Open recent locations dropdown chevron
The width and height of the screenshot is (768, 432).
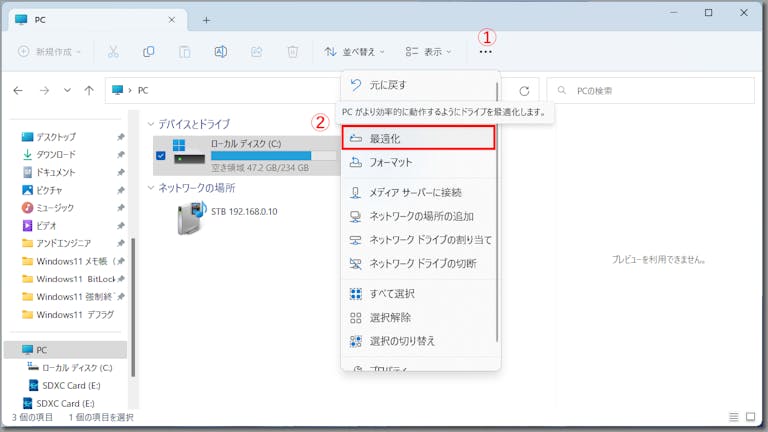[x=67, y=91]
